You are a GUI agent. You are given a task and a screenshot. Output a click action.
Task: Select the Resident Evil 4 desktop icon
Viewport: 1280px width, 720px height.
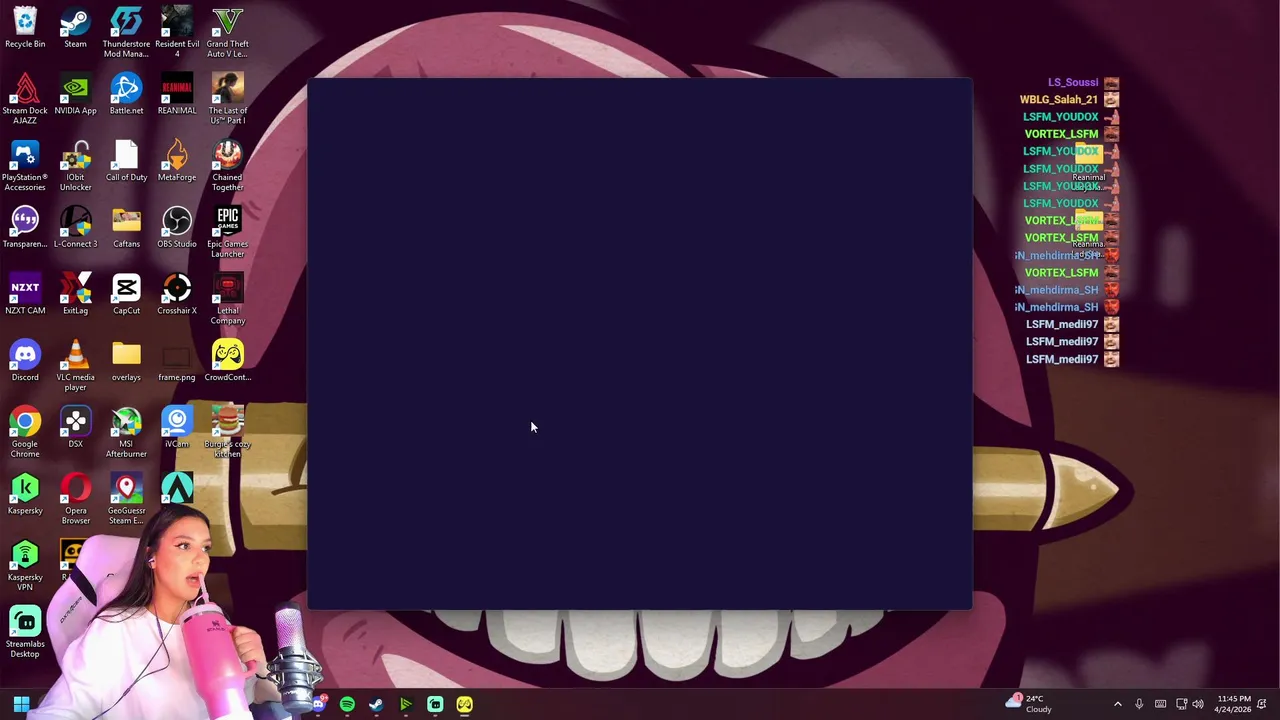[x=177, y=32]
